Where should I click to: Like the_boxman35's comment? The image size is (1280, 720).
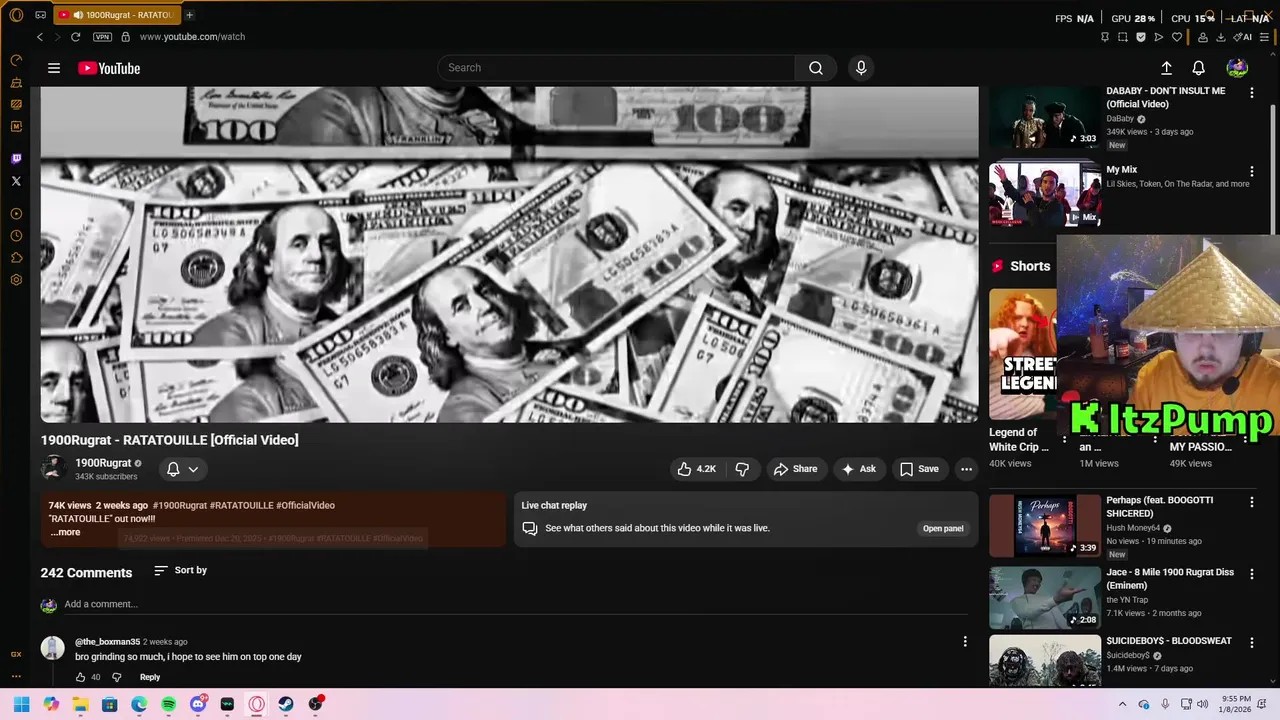(81, 677)
